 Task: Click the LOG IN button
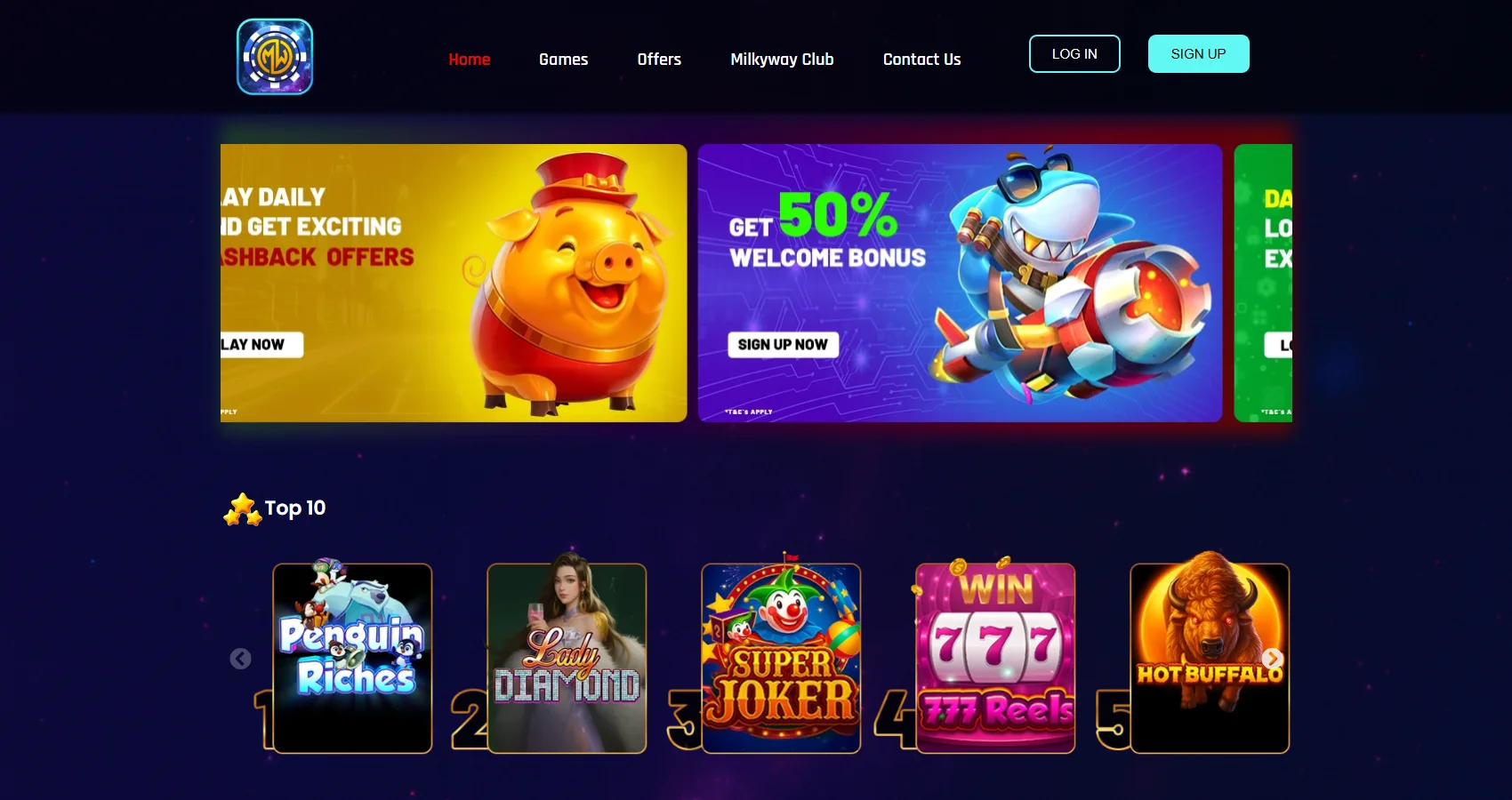(1074, 54)
